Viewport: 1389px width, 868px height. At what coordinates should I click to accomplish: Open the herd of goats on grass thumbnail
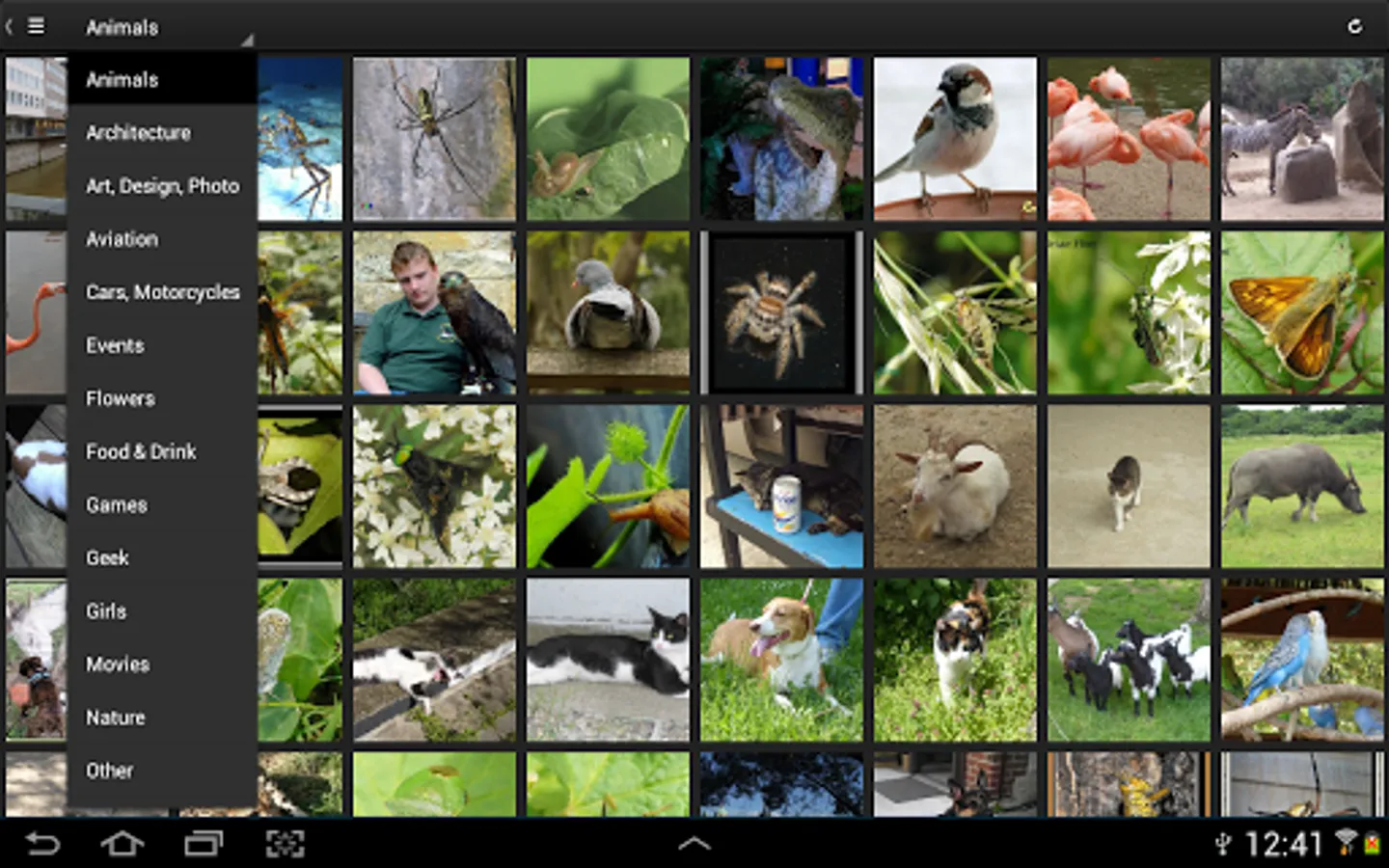click(x=1129, y=660)
